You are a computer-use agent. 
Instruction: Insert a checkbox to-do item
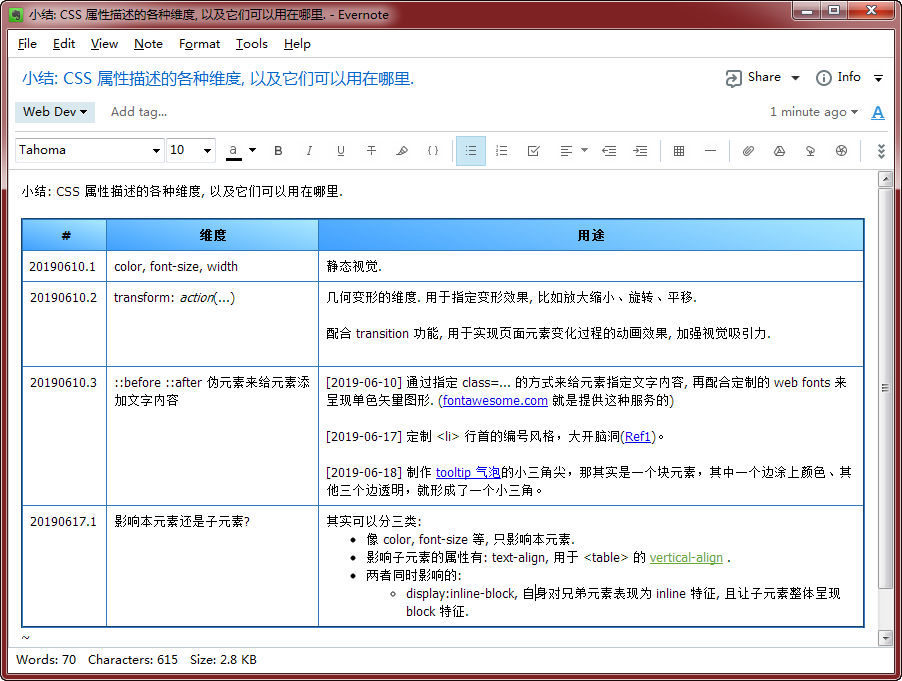coord(533,151)
